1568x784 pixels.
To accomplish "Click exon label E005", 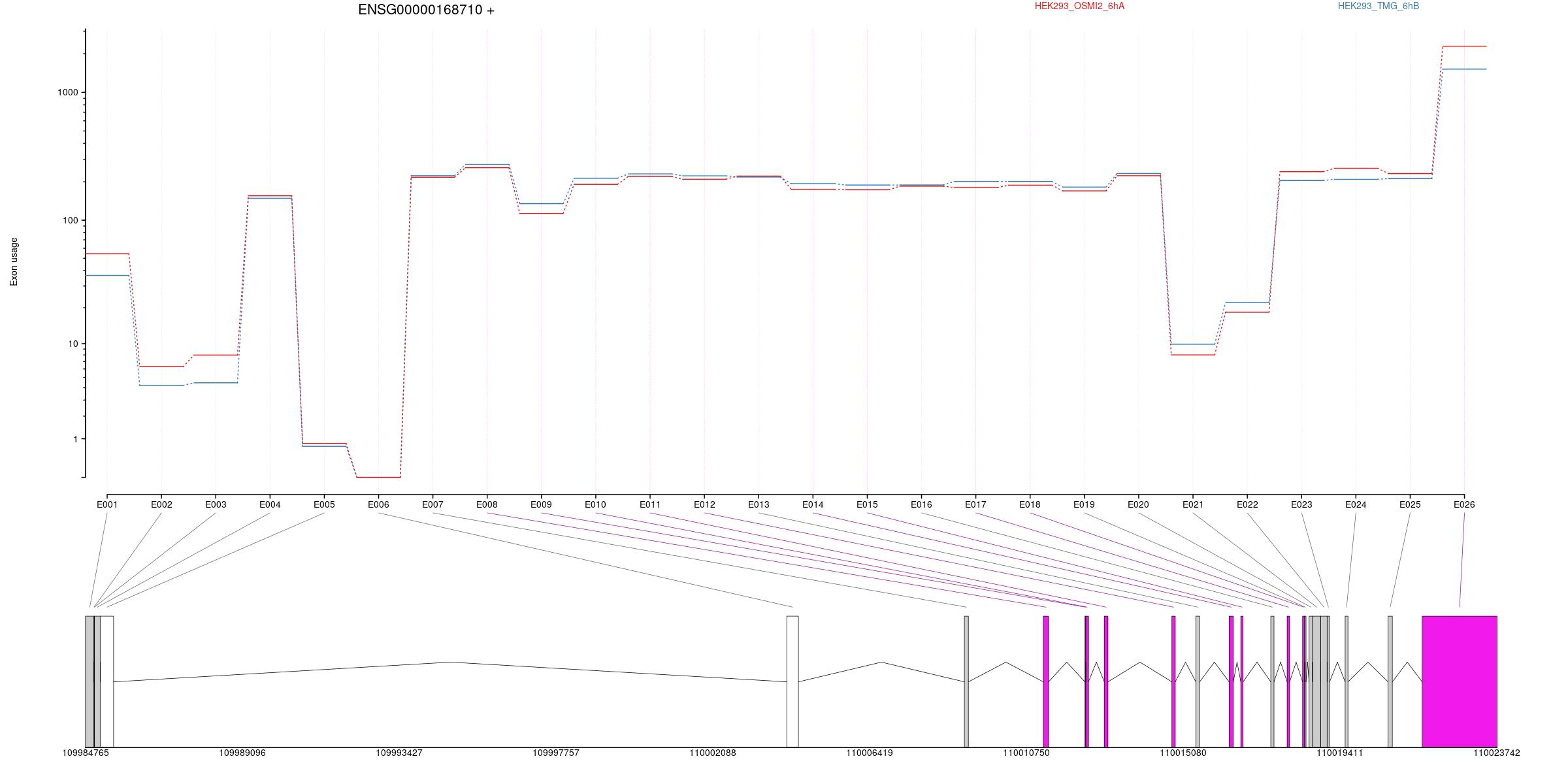I will click(x=324, y=504).
